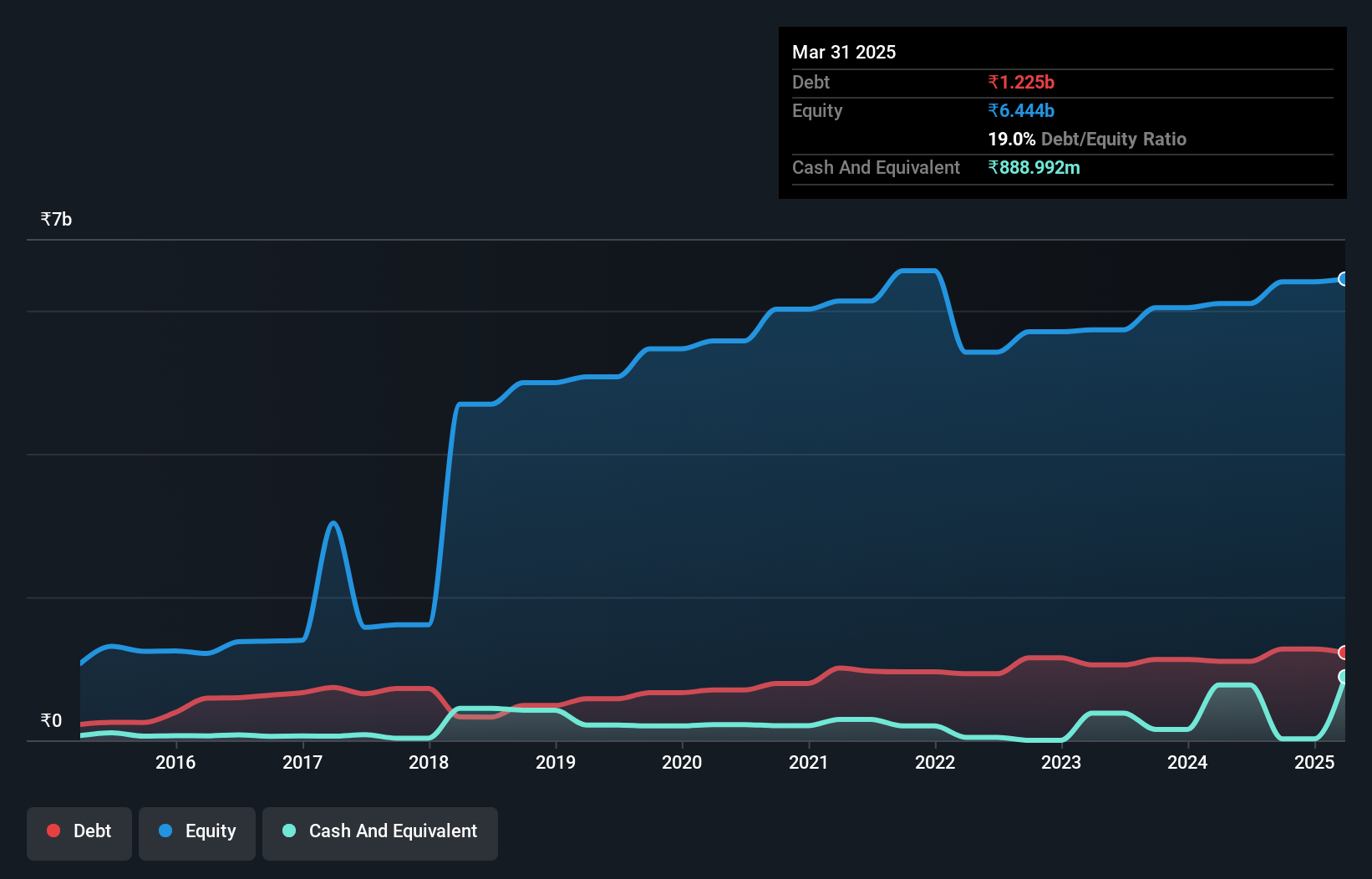This screenshot has width=1372, height=879.
Task: Click the ₹888.992m cash value in tooltip
Action: (1034, 167)
